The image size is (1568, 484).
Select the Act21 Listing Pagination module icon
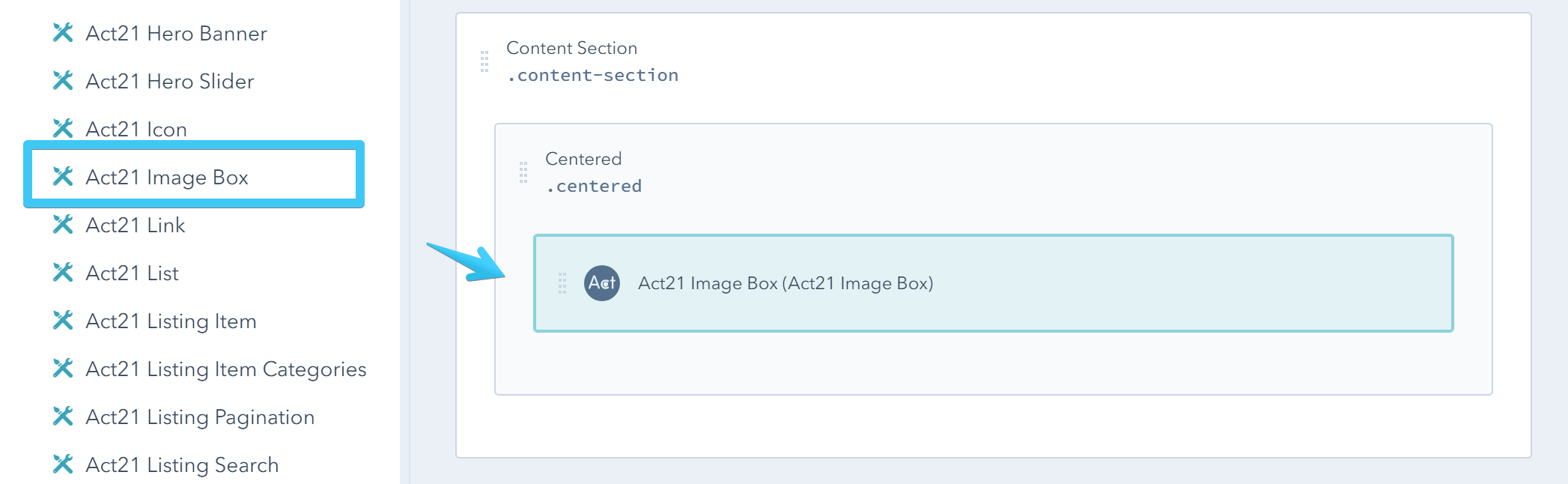(63, 417)
